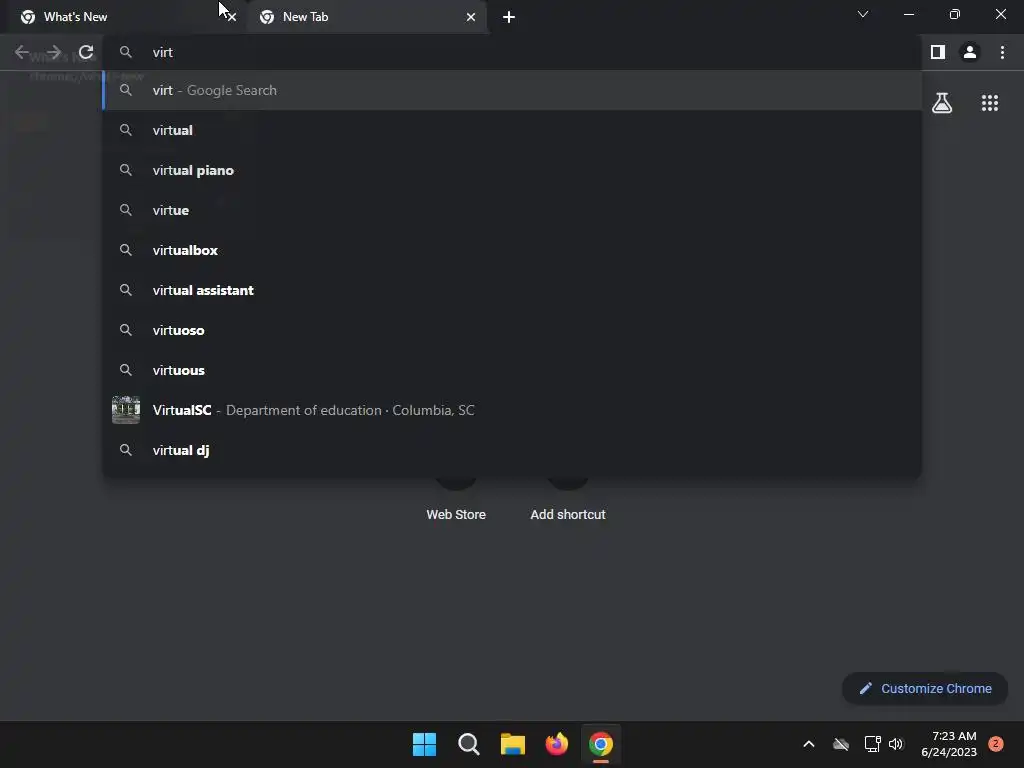The image size is (1024, 768).
Task: Click the Customize Chrome button
Action: (x=925, y=688)
